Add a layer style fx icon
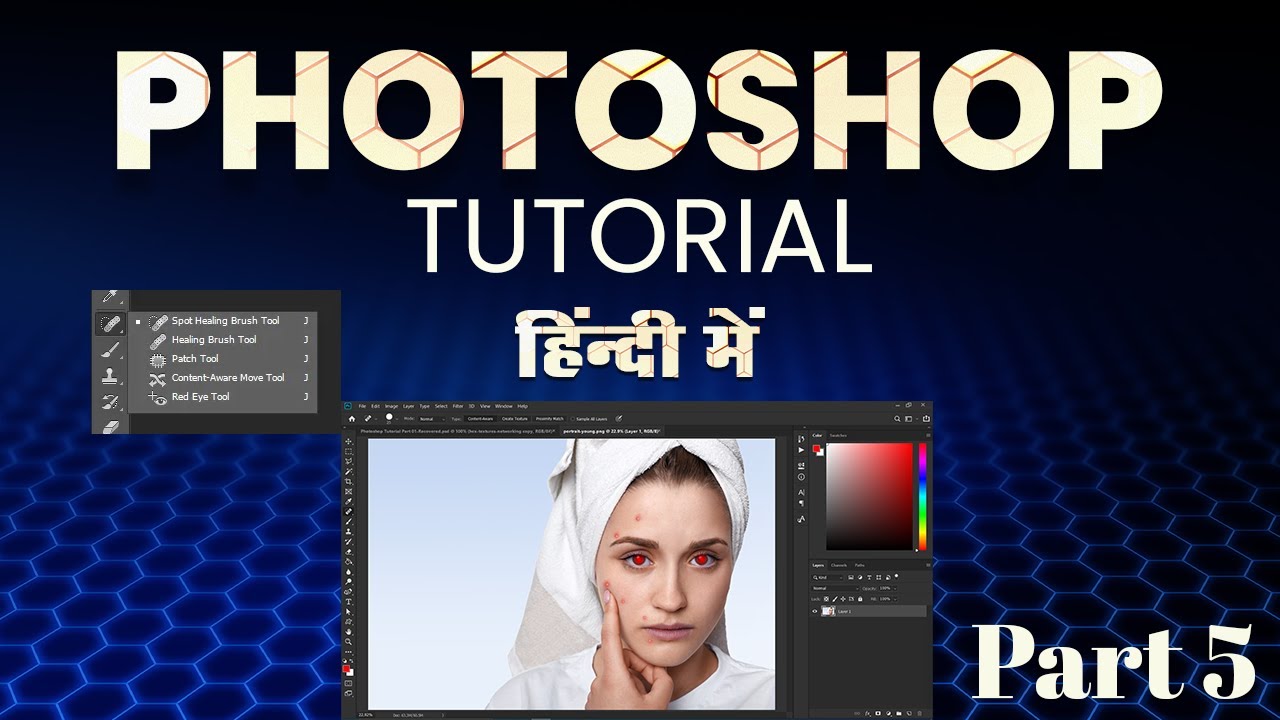 [x=868, y=713]
